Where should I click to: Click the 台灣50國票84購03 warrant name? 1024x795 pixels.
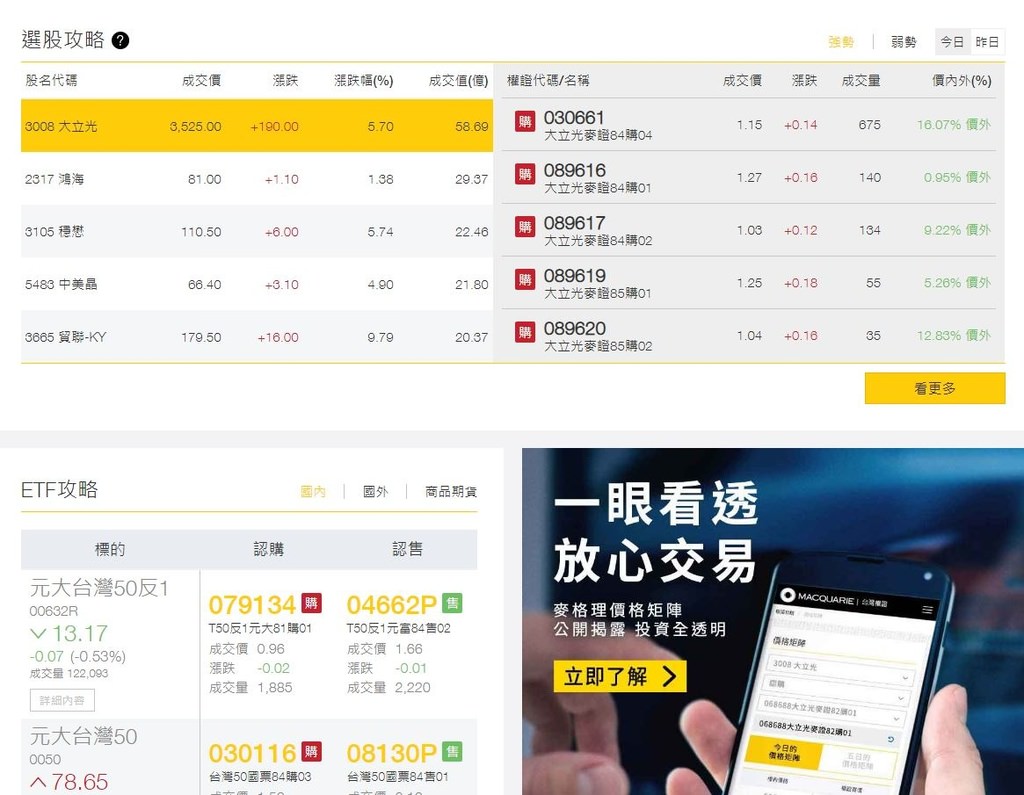click(x=260, y=777)
